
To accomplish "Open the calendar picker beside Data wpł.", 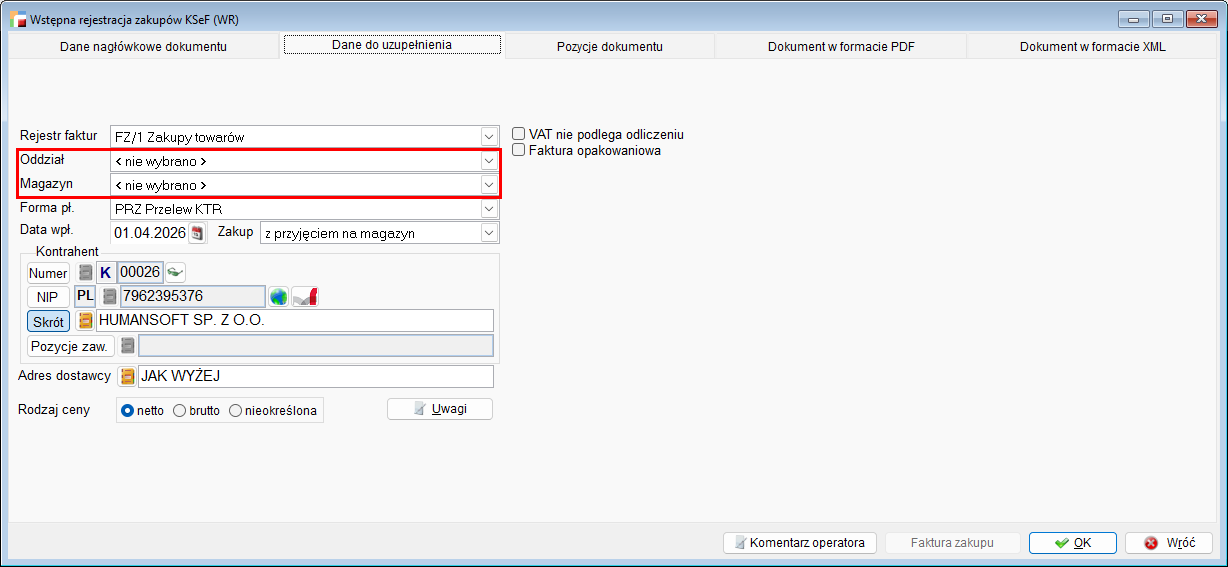I will tap(197, 233).
